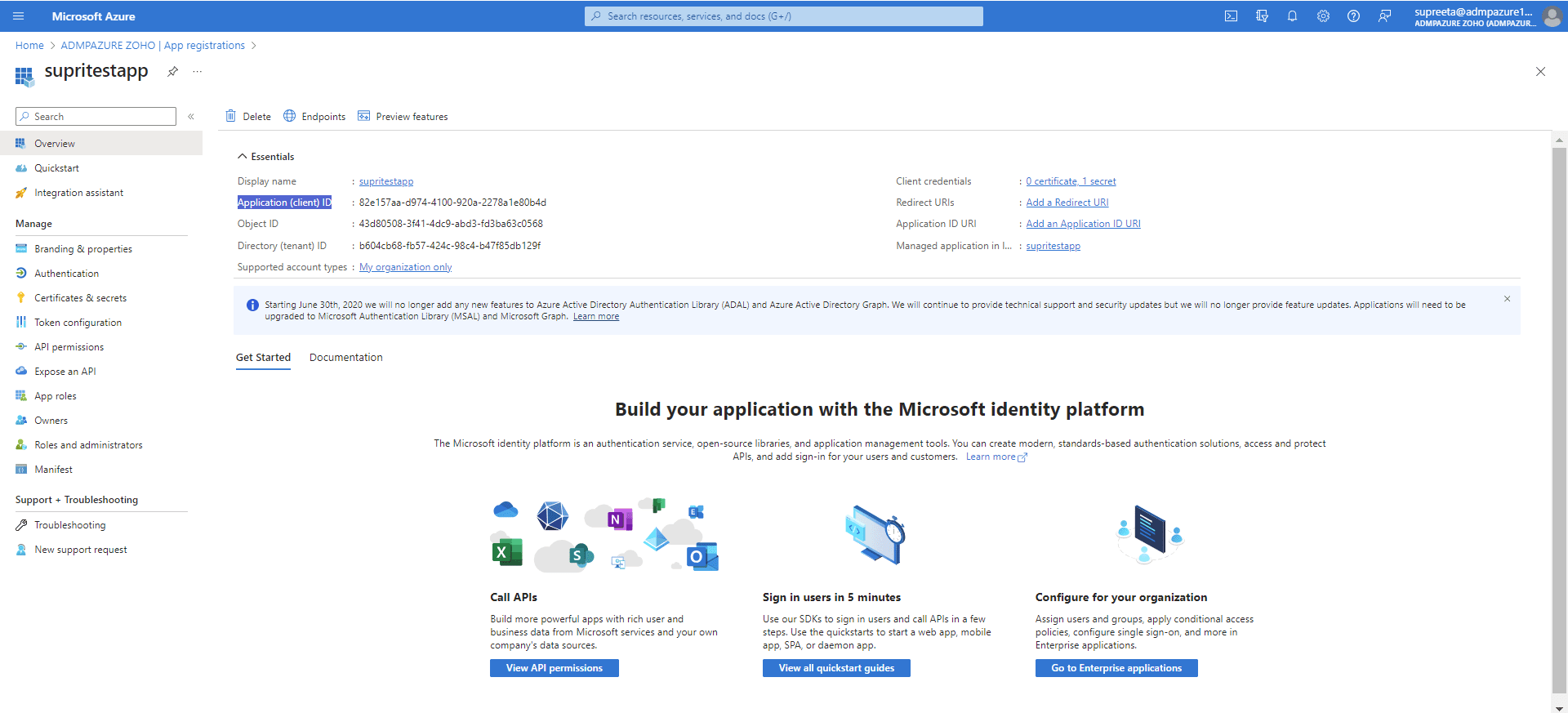This screenshot has height=713, width=1568.
Task: Click the Token configuration icon
Action: 21,323
